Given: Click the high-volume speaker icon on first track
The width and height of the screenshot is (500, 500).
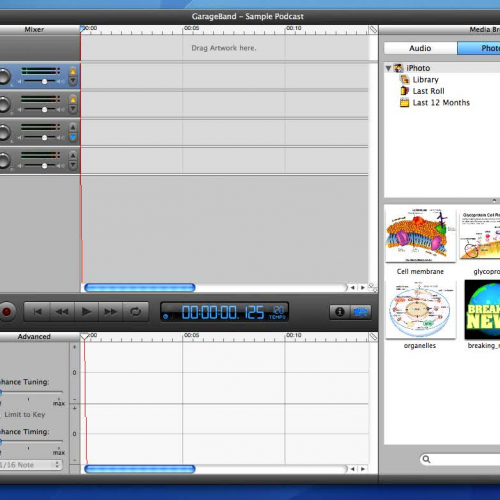Looking at the screenshot, I should [x=61, y=81].
